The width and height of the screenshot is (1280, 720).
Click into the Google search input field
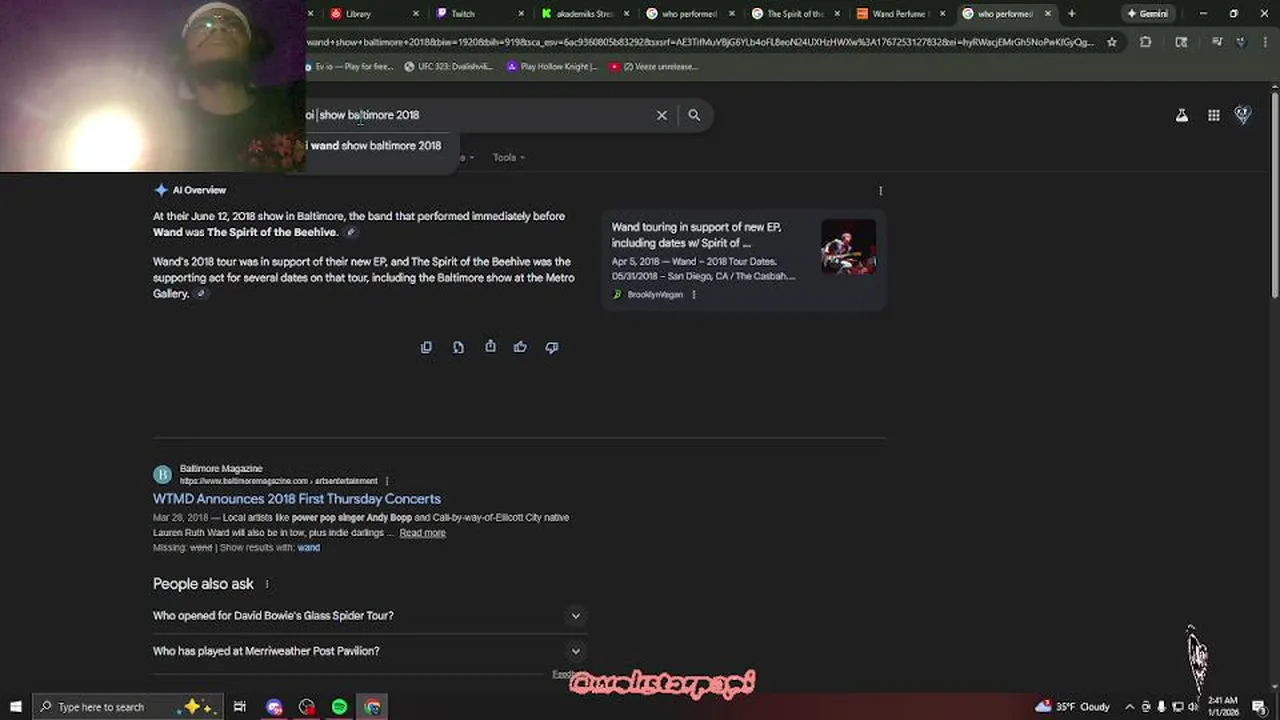480,115
